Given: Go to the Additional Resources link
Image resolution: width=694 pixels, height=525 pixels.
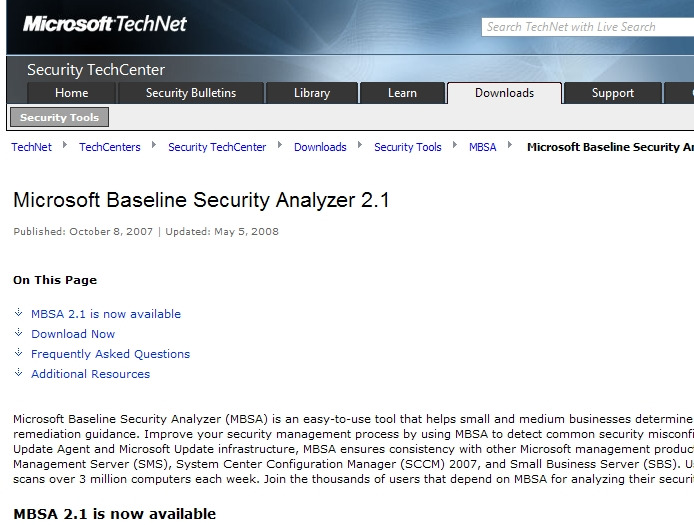Looking at the screenshot, I should [x=90, y=374].
